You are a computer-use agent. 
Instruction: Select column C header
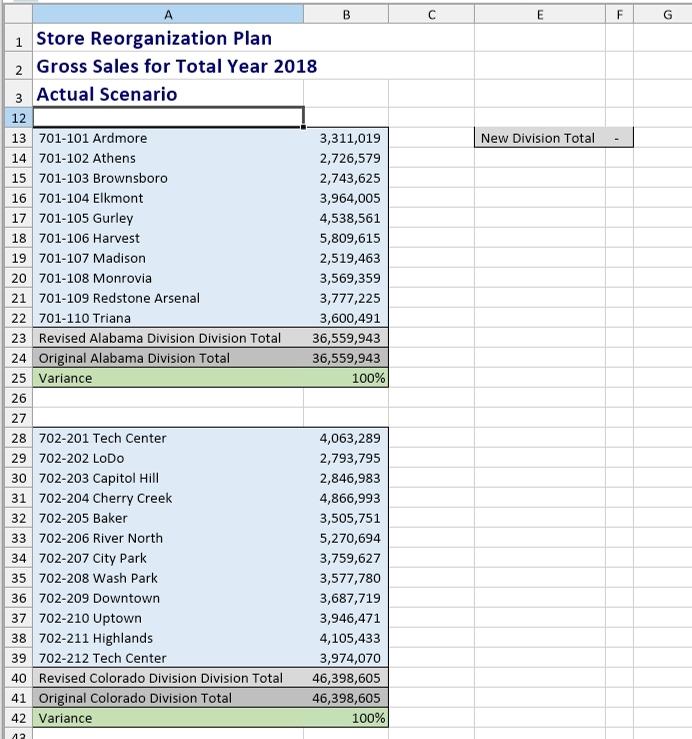pyautogui.click(x=431, y=15)
